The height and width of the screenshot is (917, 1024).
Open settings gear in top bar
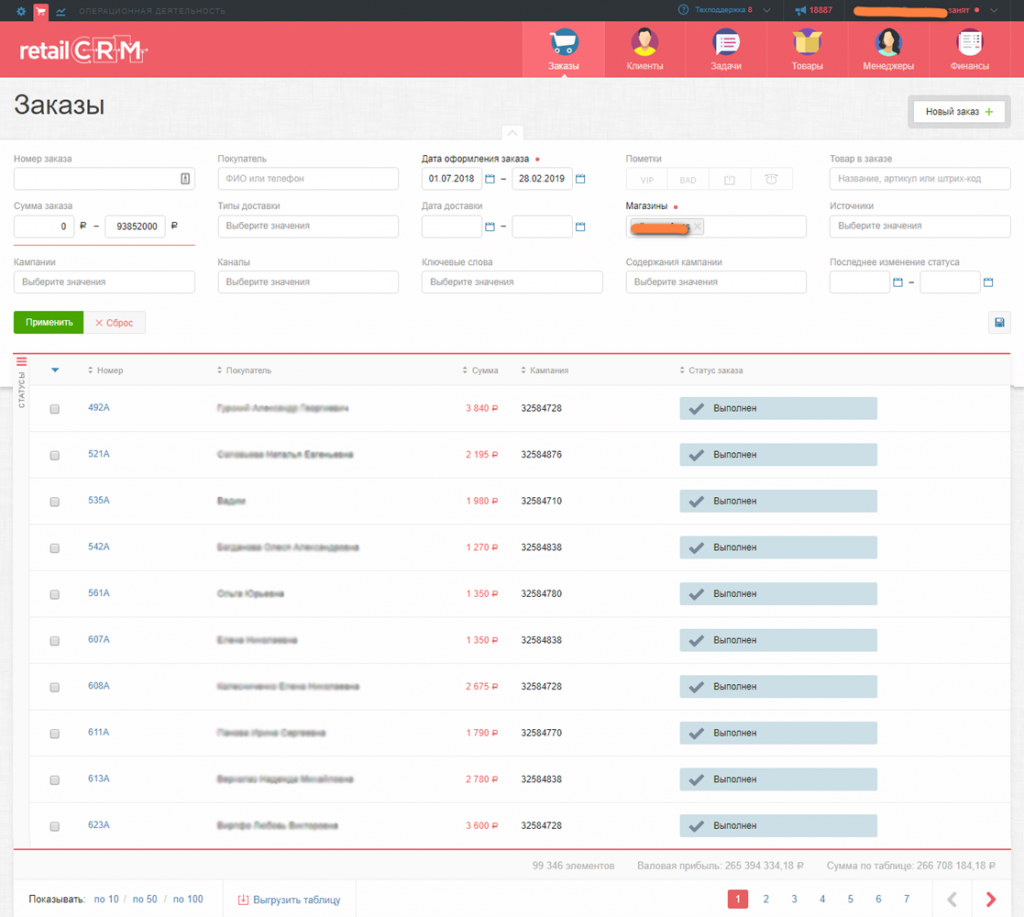(x=21, y=10)
